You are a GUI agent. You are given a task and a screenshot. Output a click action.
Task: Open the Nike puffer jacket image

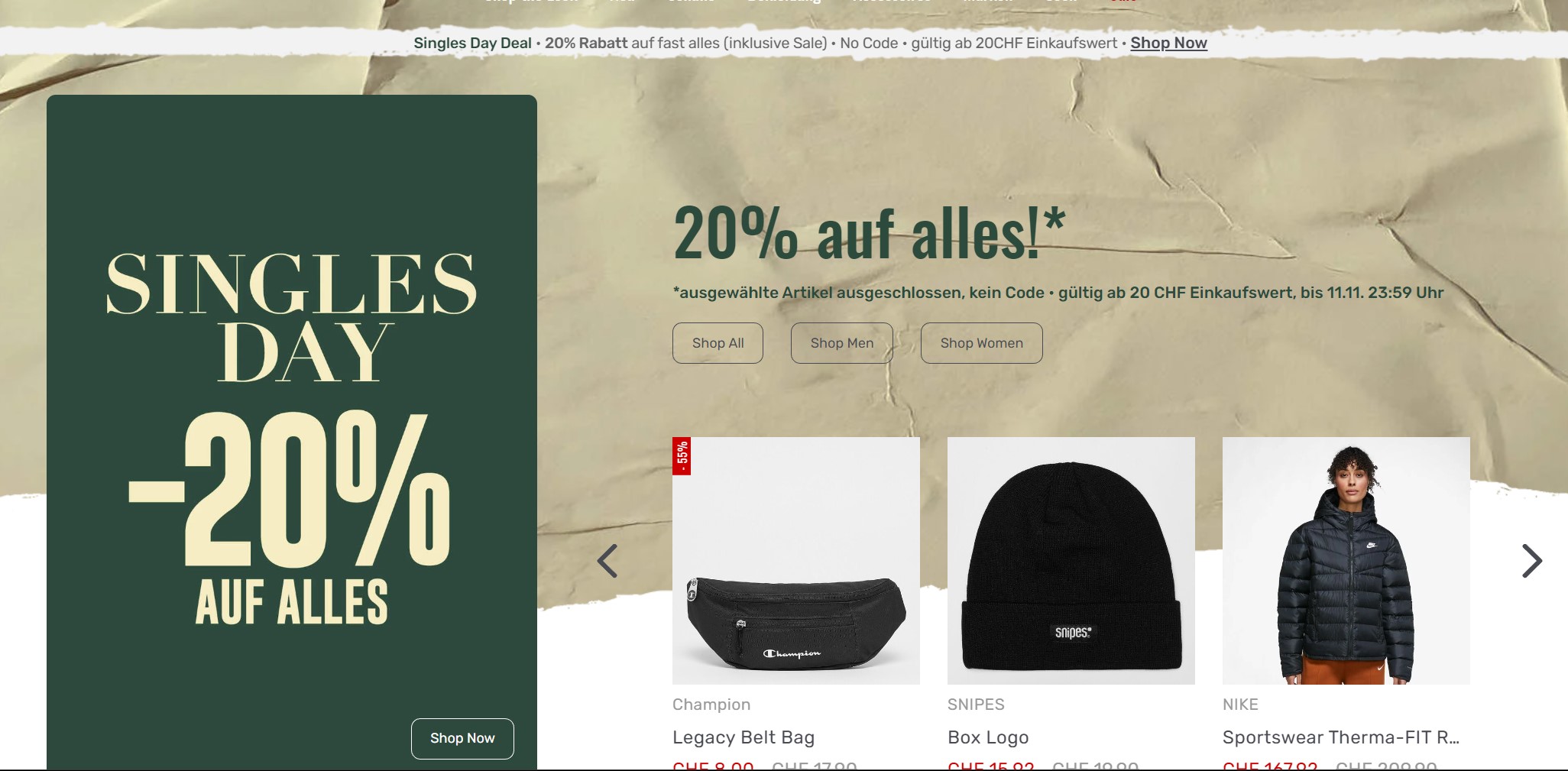tap(1346, 561)
